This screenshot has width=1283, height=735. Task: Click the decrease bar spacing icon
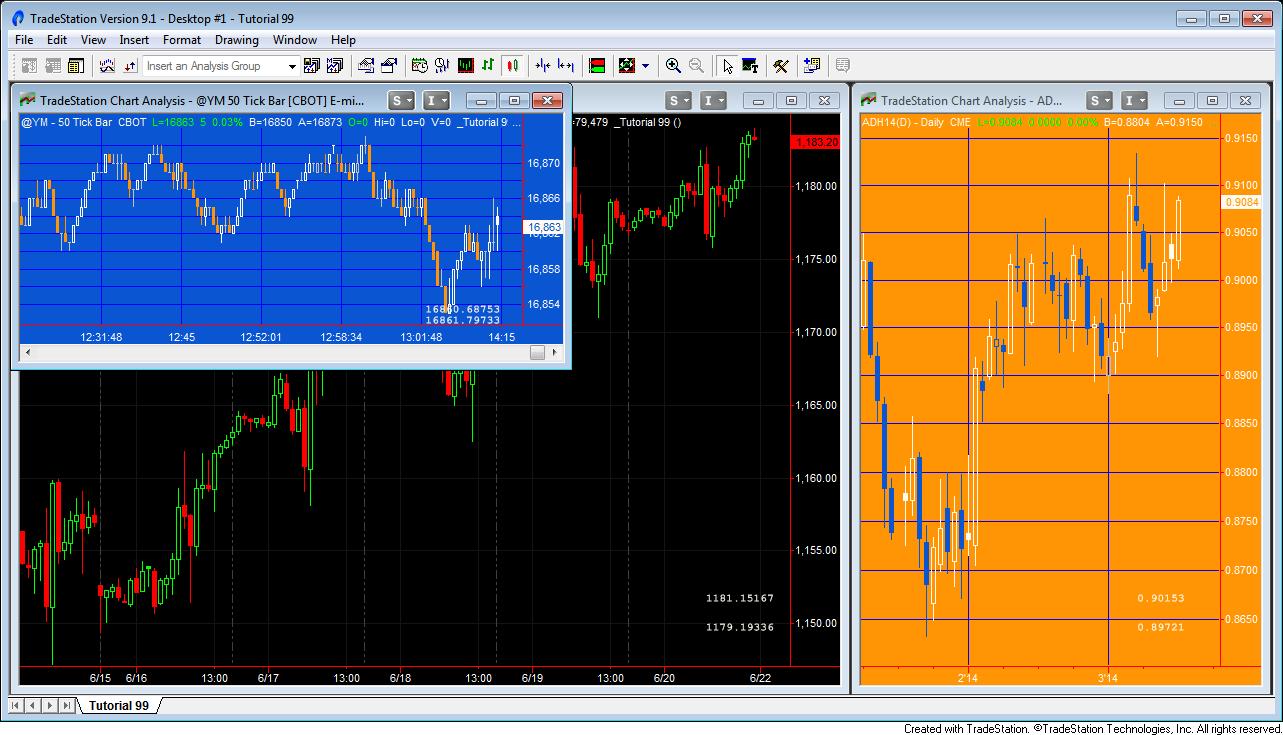tap(543, 66)
